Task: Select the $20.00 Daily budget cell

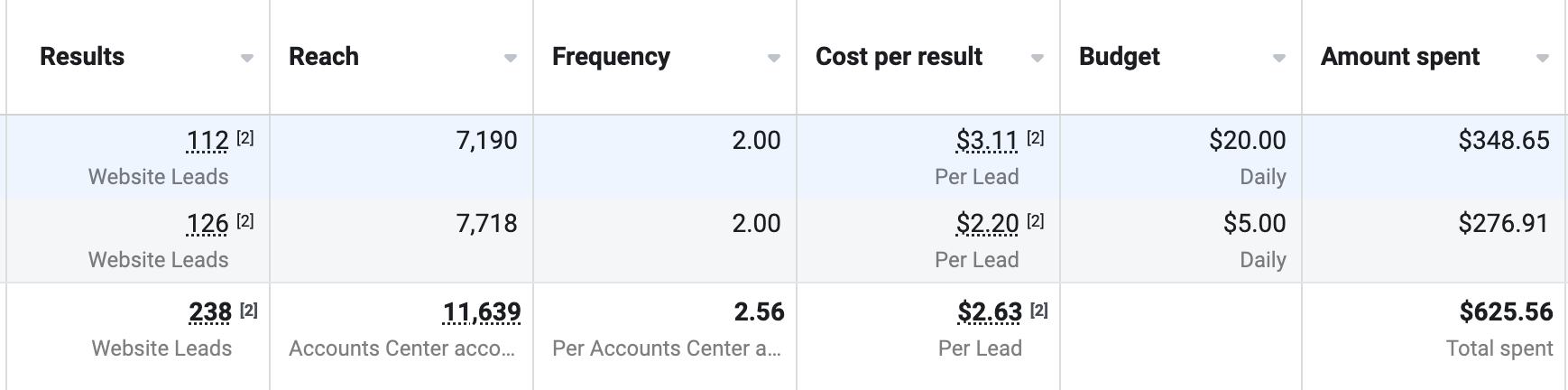Action: (1181, 157)
